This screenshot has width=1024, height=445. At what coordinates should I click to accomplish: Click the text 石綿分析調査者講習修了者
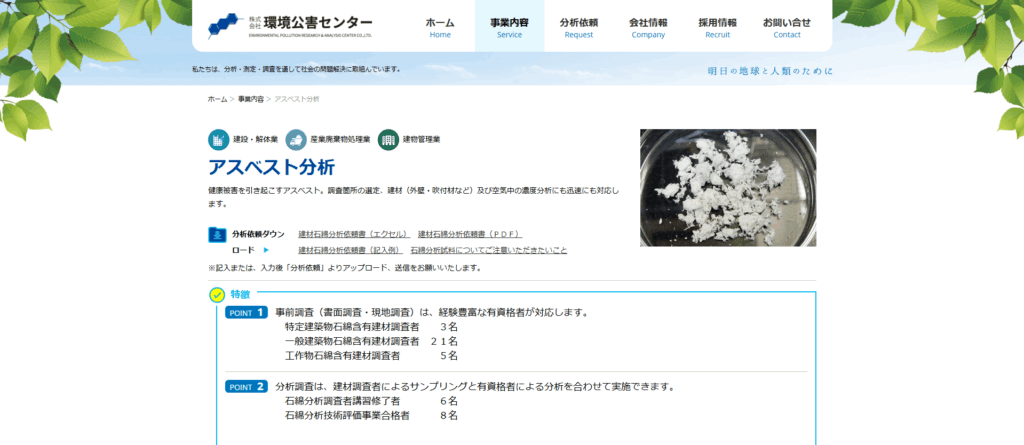342,401
